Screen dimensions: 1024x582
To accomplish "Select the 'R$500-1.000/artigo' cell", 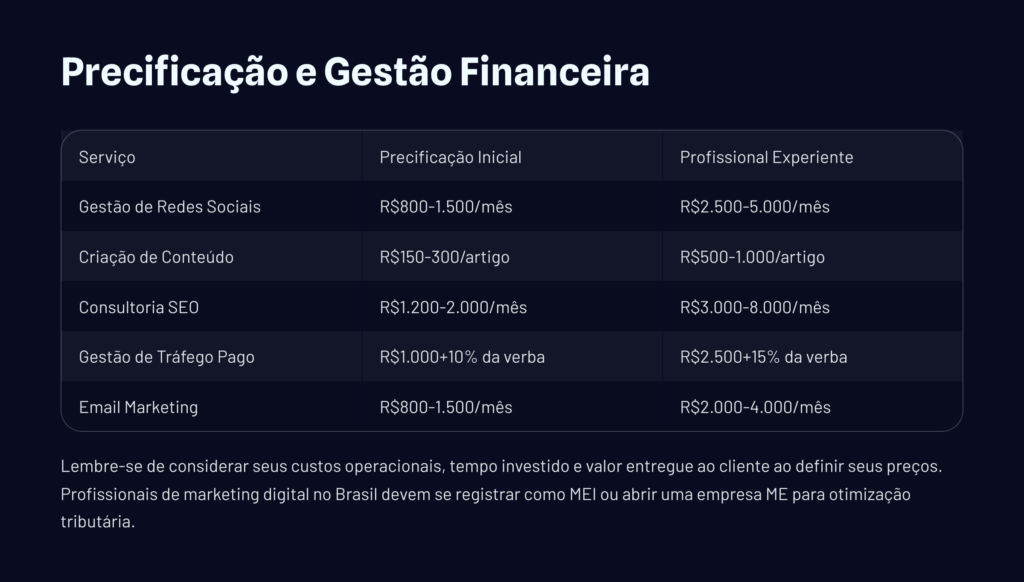I will coord(752,257).
